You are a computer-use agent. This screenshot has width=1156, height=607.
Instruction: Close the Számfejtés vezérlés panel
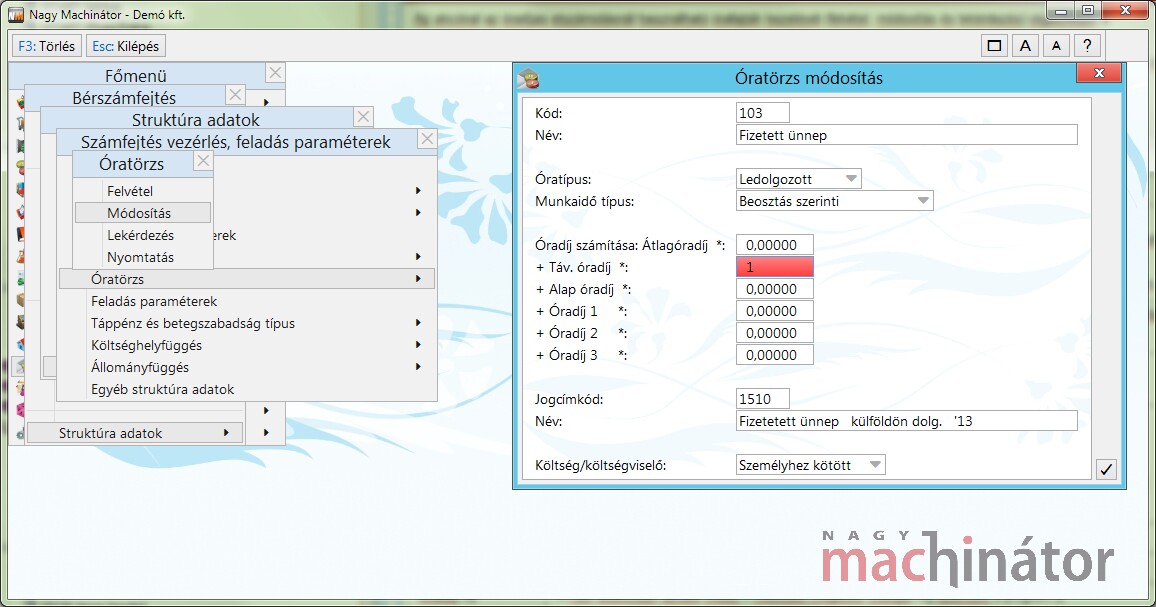click(427, 139)
